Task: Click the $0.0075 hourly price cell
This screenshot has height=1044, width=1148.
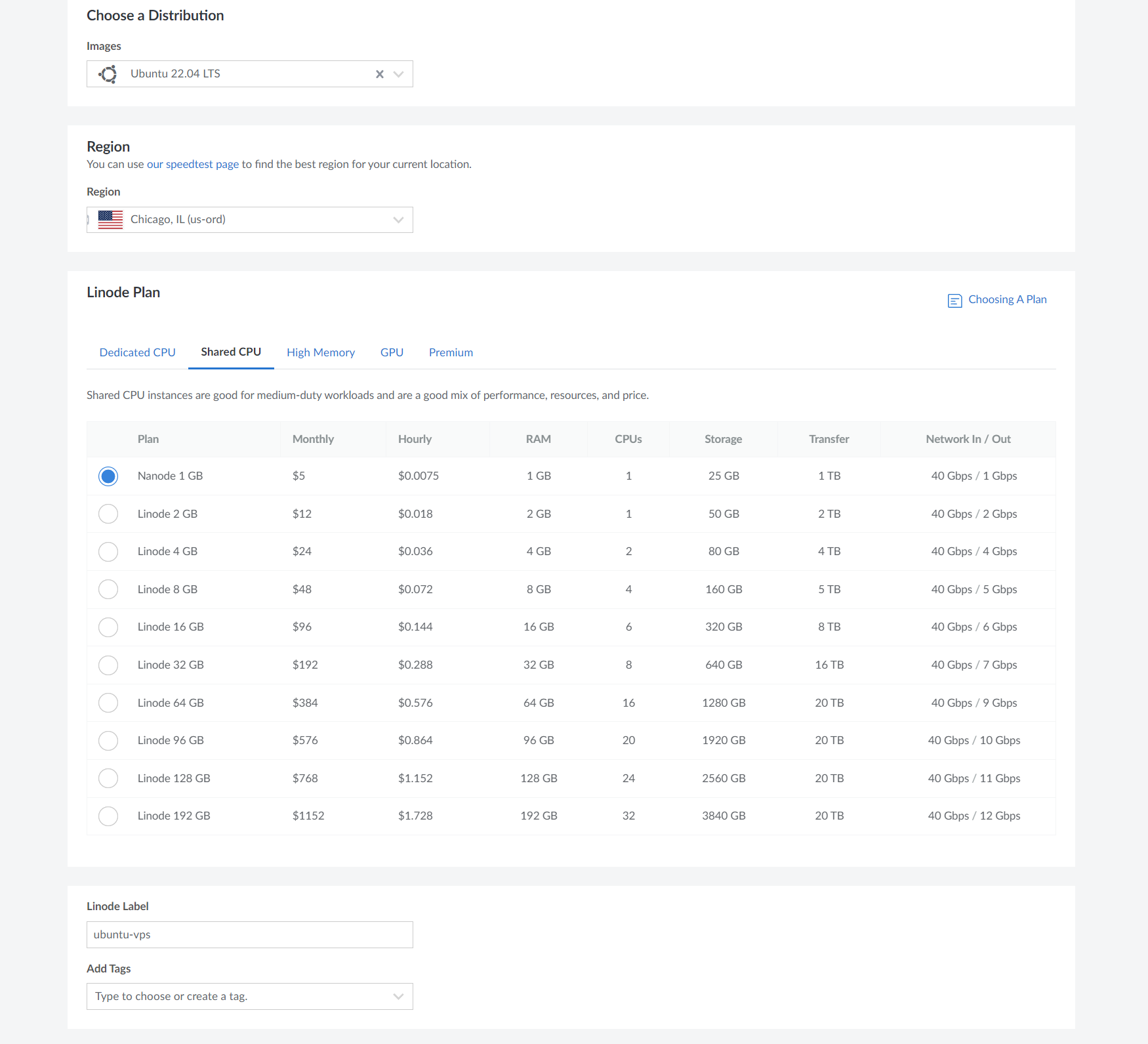Action: tap(419, 476)
